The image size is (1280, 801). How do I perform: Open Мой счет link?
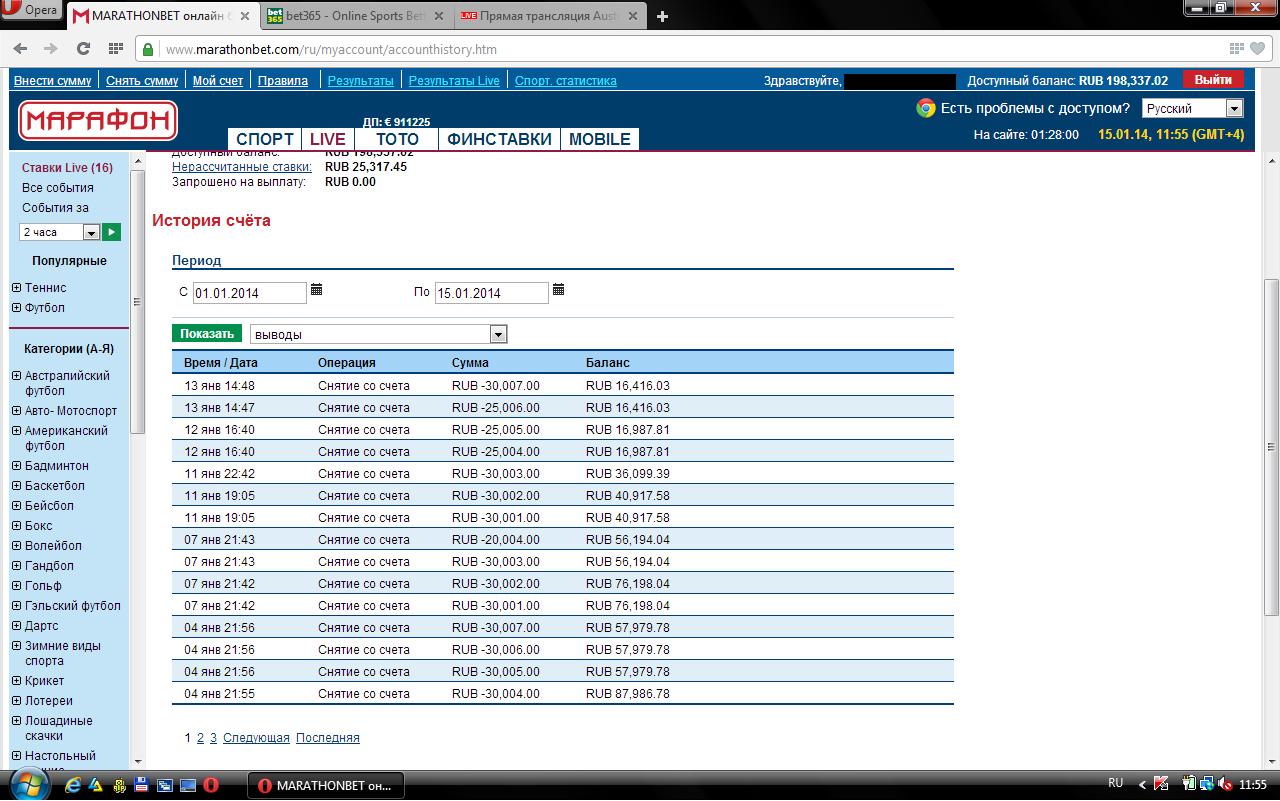tap(218, 81)
